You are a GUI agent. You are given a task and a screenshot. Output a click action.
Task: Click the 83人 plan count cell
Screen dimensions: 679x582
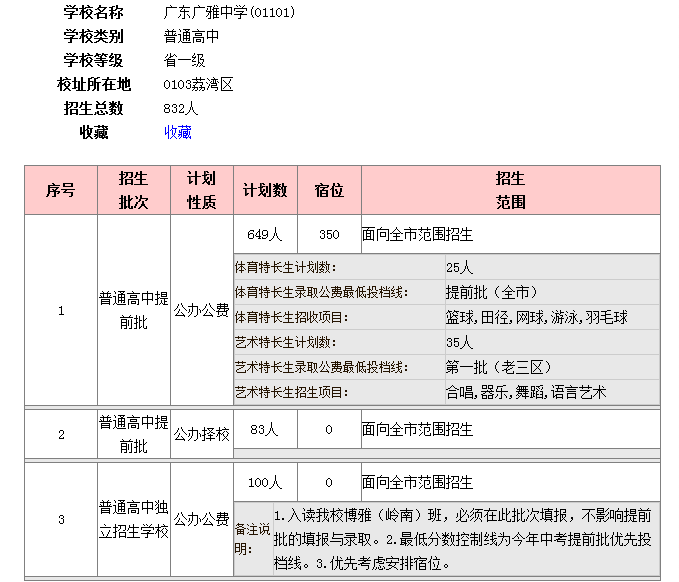[265, 429]
